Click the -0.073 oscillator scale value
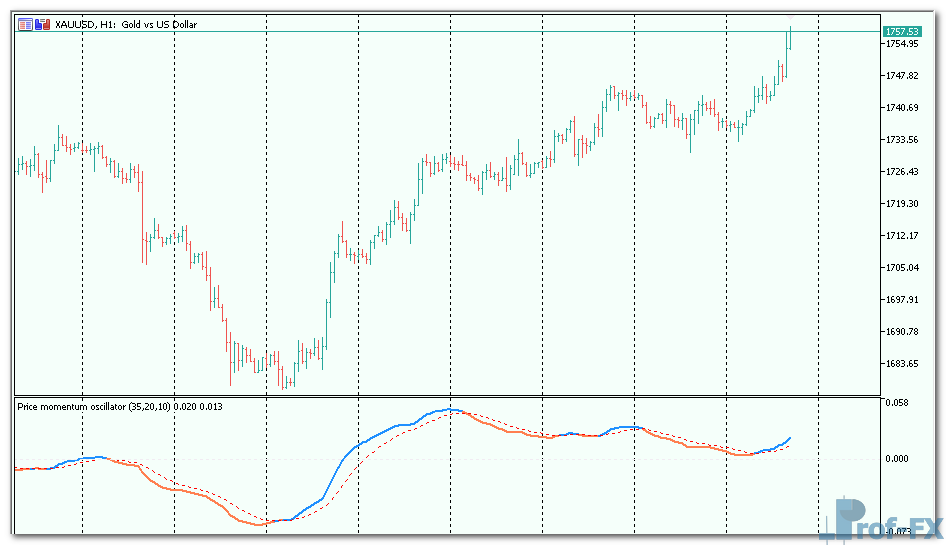Image resolution: width=946 pixels, height=545 pixels. pos(896,531)
